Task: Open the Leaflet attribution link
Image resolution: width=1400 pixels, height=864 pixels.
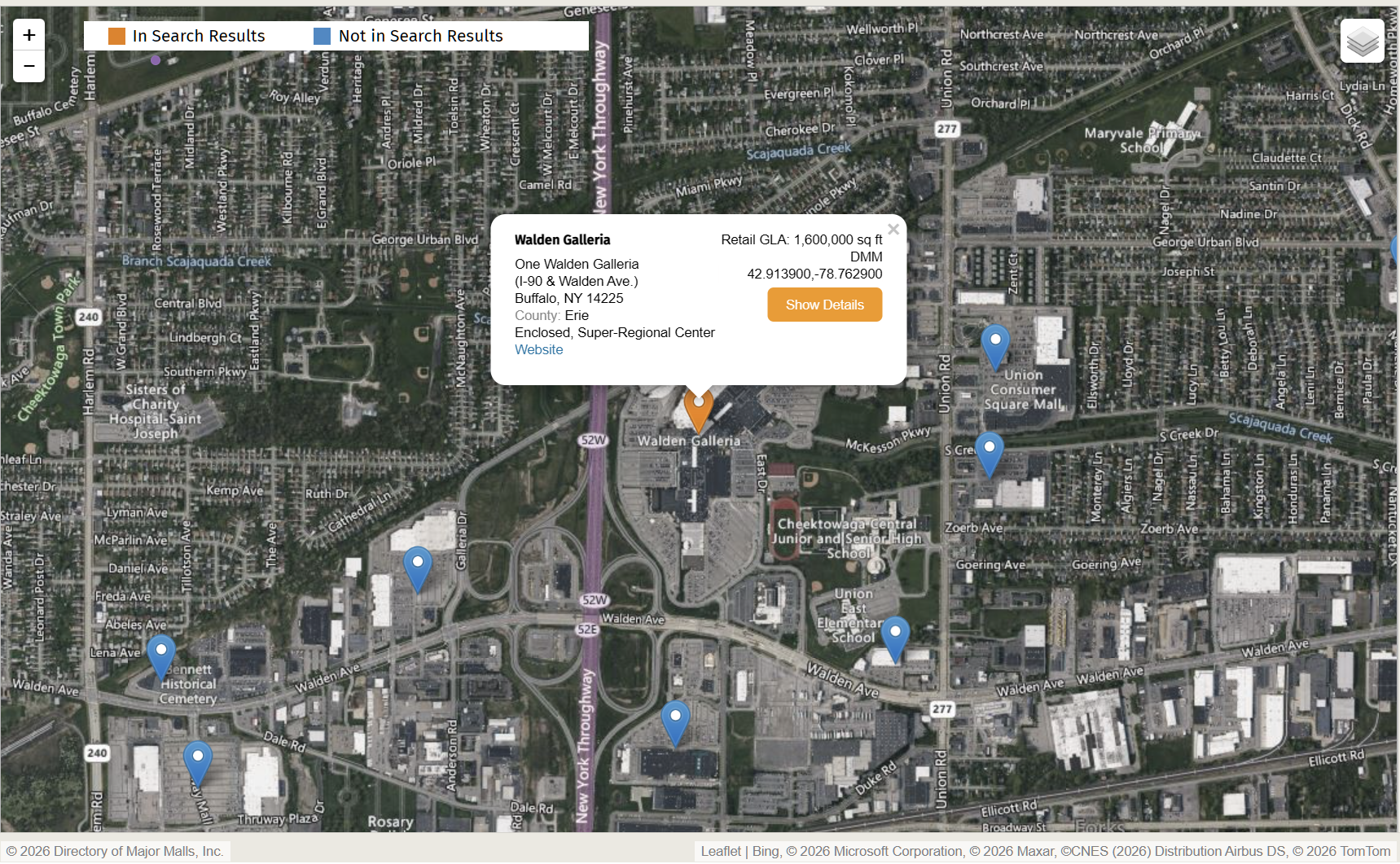Action: click(x=721, y=851)
